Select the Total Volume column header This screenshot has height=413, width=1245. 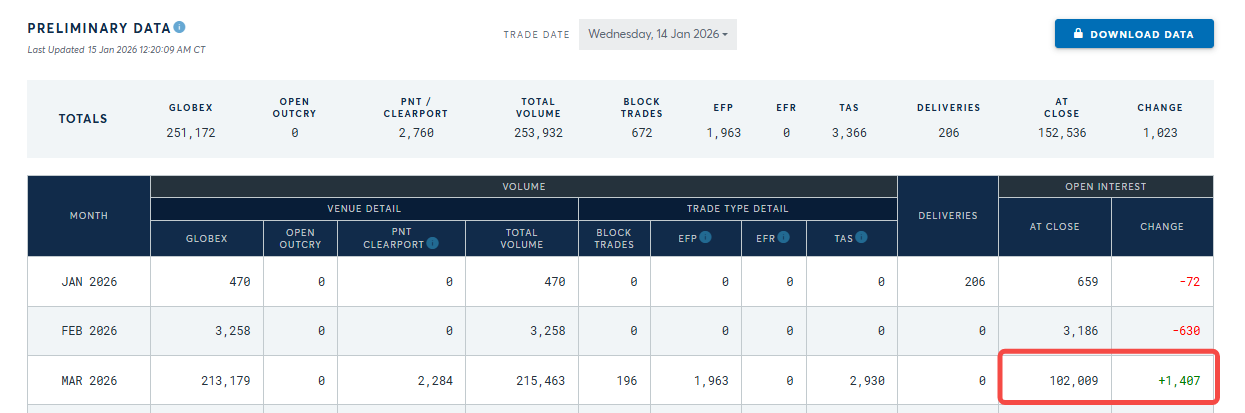point(522,238)
